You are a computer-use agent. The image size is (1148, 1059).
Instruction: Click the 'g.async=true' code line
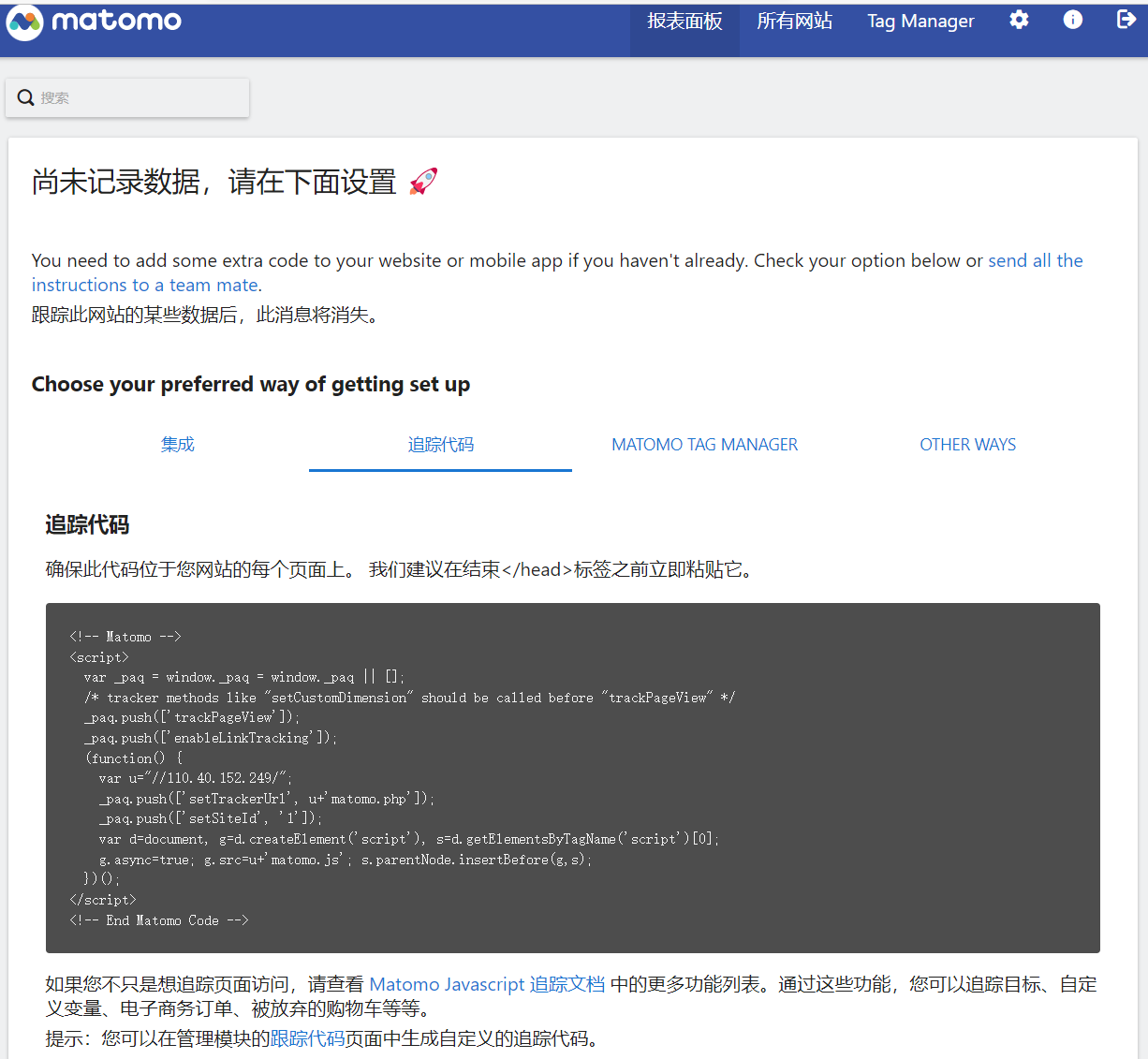345,860
